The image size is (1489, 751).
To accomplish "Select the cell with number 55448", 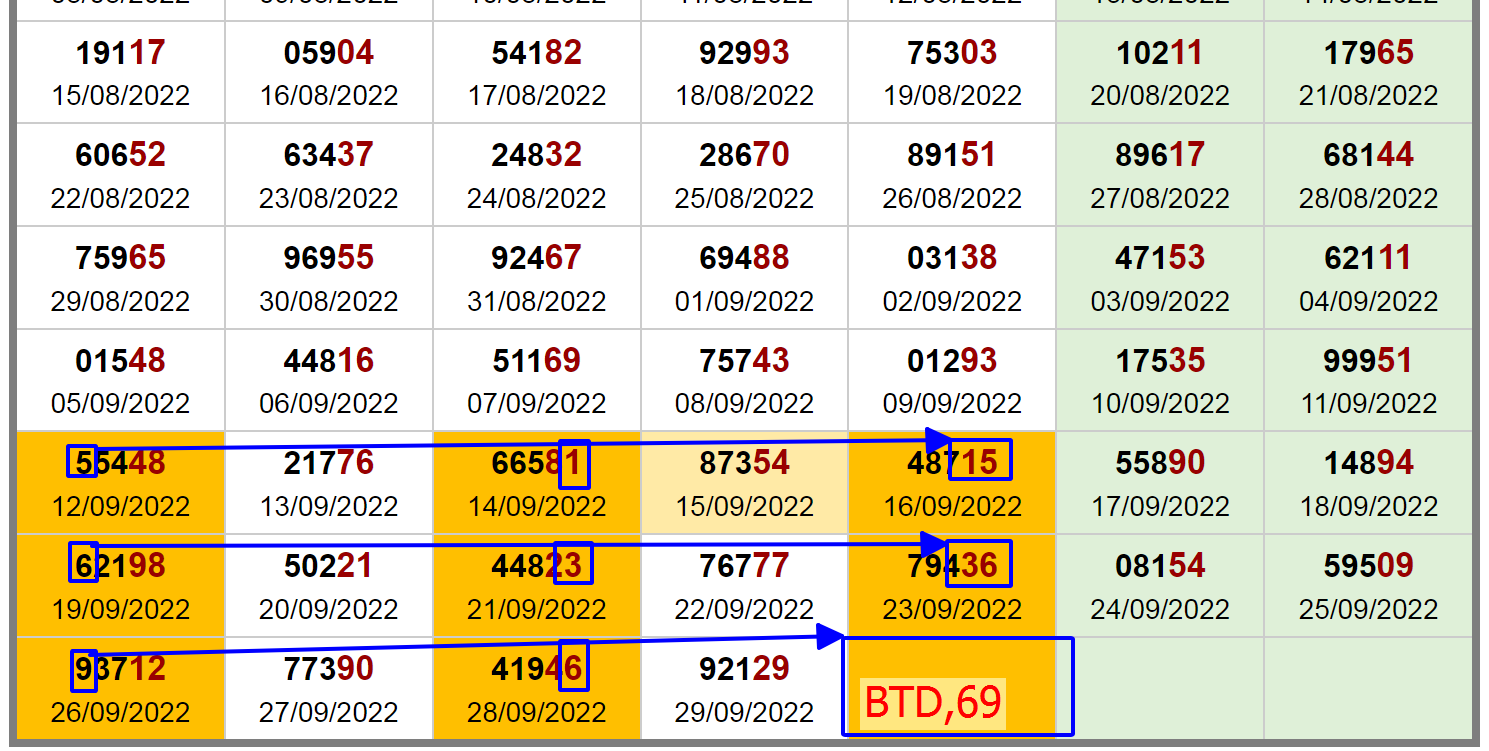I will point(120,482).
